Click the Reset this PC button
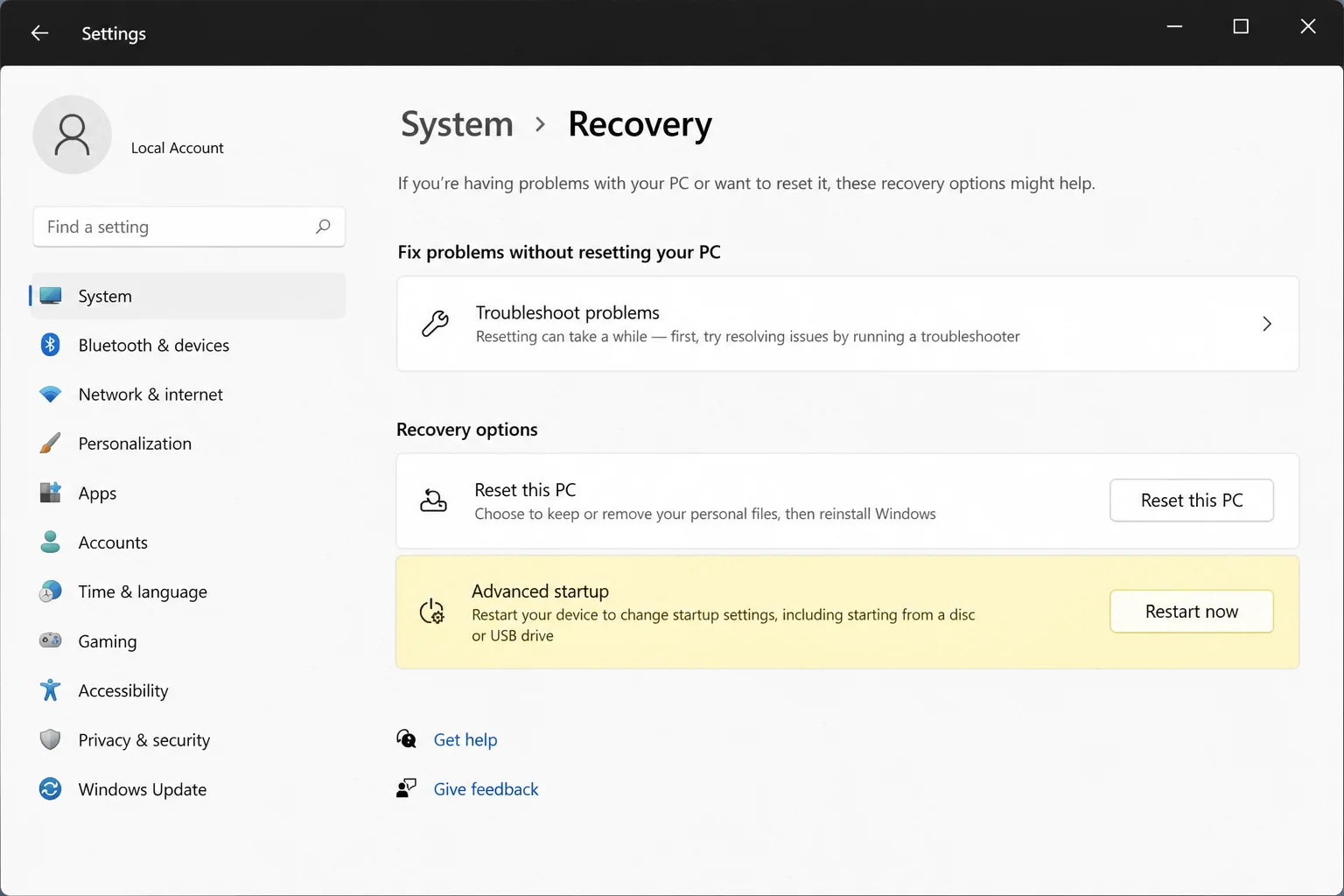Viewport: 1344px width, 896px height. pyautogui.click(x=1192, y=500)
